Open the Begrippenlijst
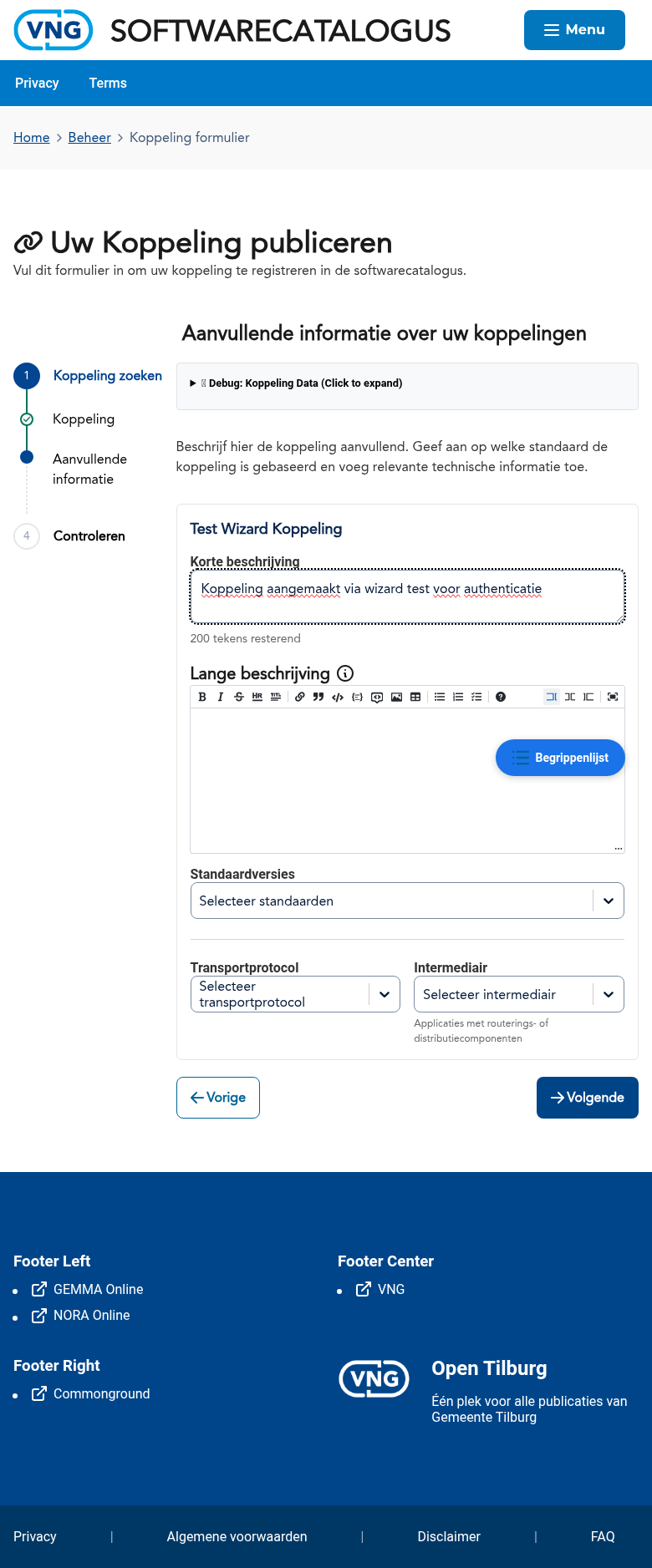 pos(560,758)
